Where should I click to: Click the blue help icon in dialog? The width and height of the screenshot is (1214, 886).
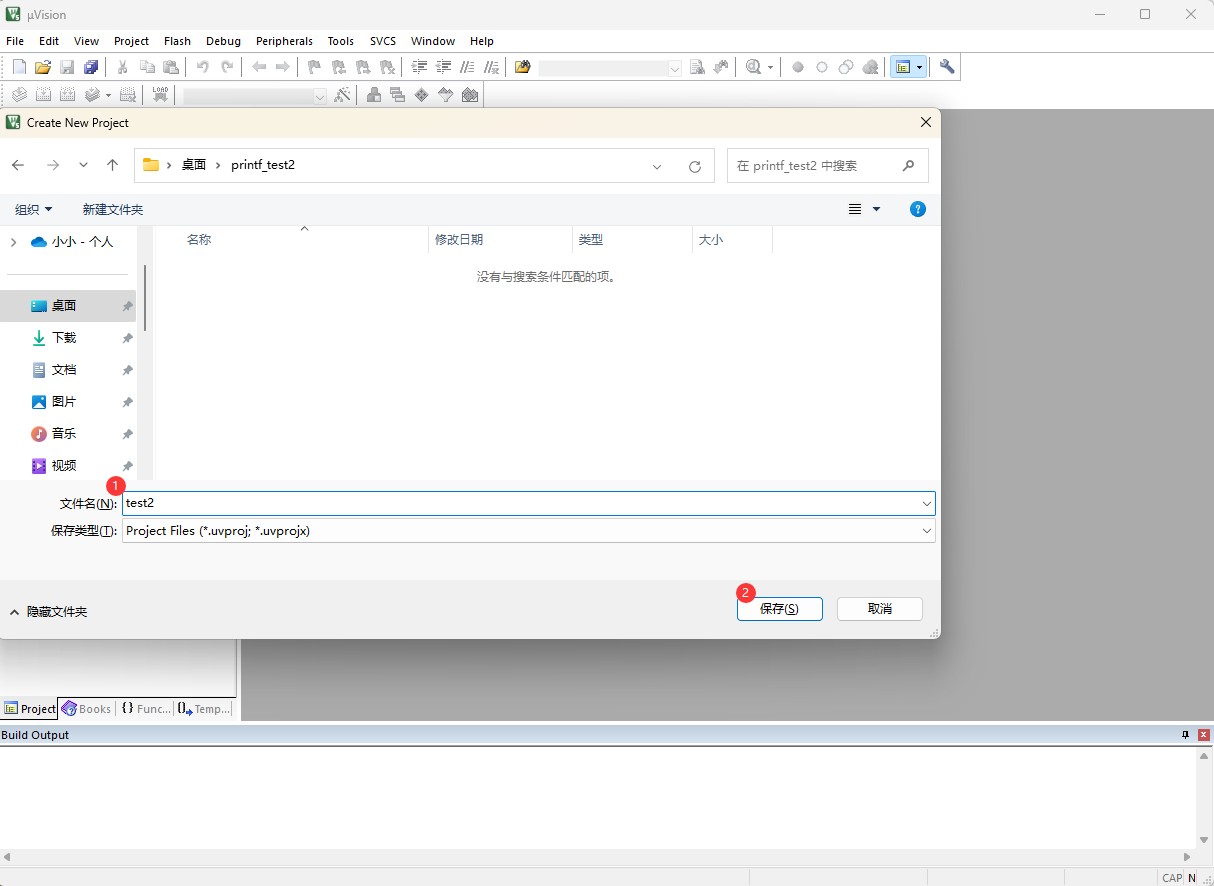(917, 209)
